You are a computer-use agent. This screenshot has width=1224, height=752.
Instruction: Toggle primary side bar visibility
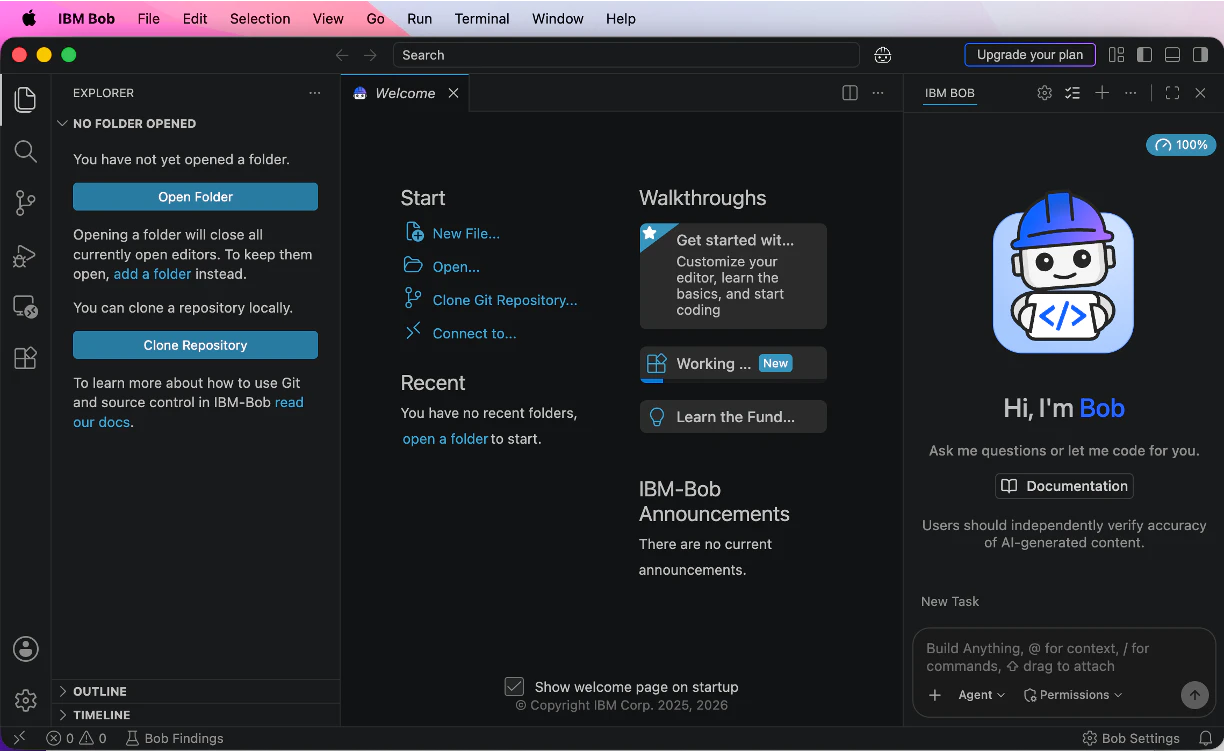[1145, 55]
